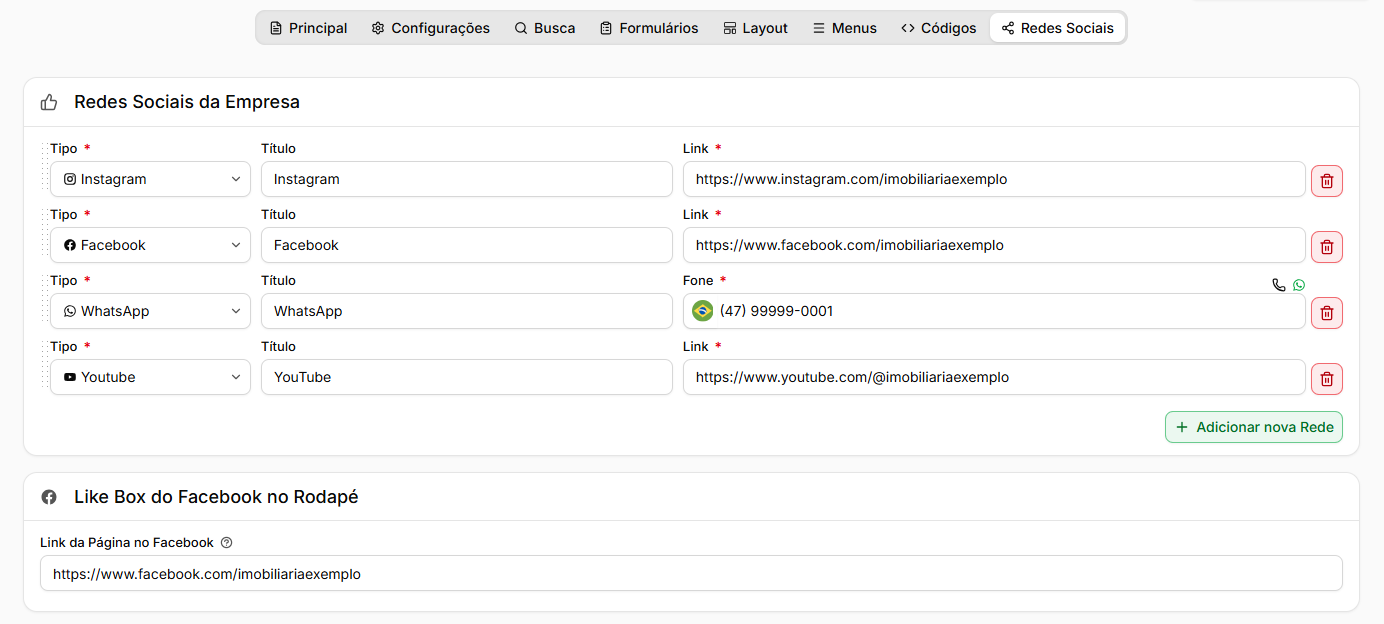This screenshot has width=1384, height=624.
Task: Click the phone call icon above Fone field
Action: point(1278,285)
